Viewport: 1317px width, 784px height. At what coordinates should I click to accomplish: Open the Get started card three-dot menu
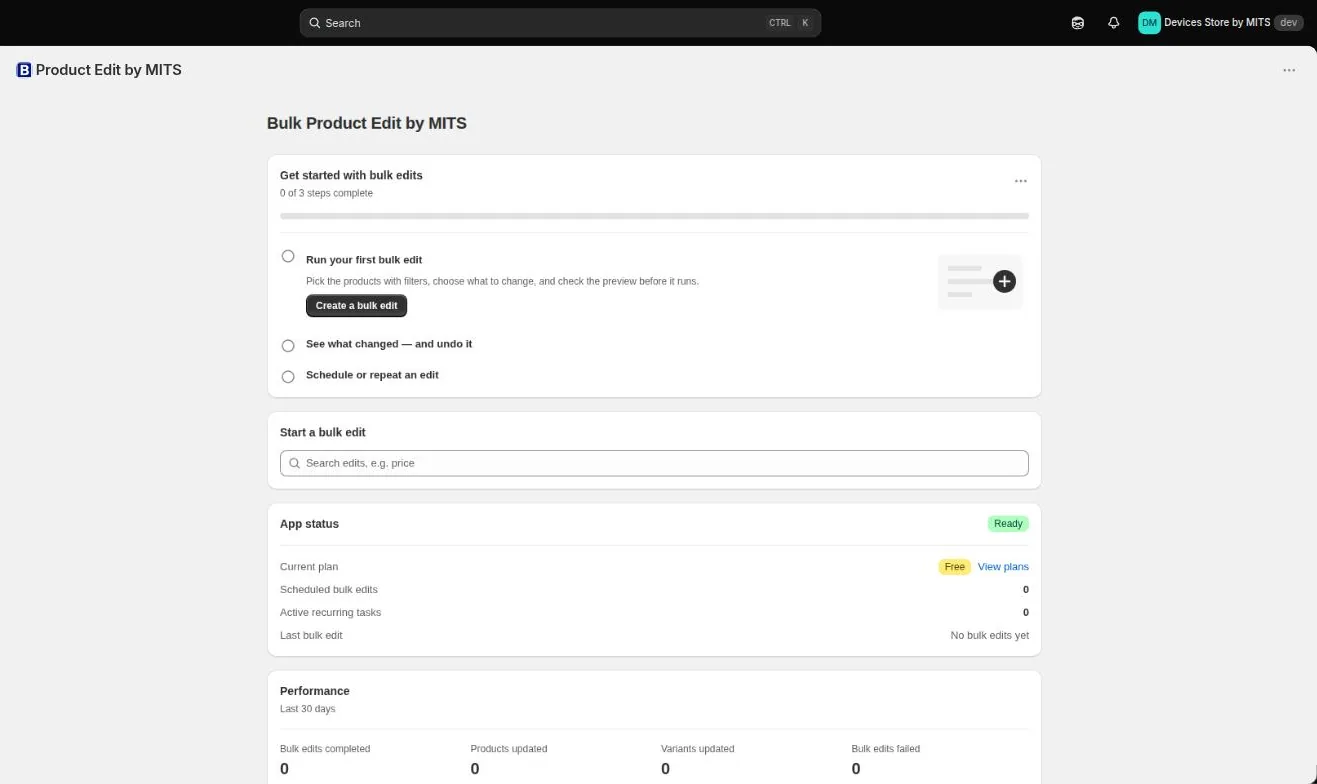(x=1020, y=181)
